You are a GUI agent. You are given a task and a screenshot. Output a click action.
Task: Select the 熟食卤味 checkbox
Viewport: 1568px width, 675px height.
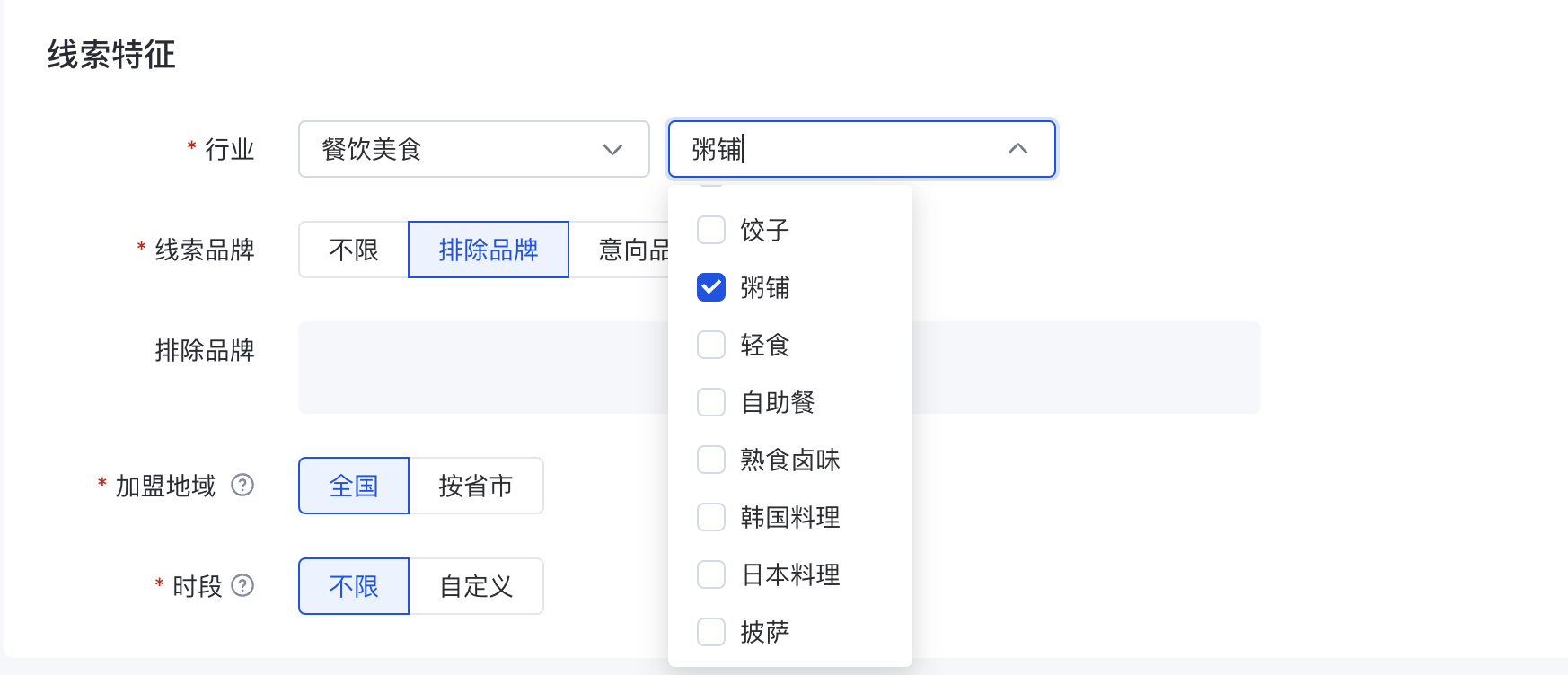[711, 460]
